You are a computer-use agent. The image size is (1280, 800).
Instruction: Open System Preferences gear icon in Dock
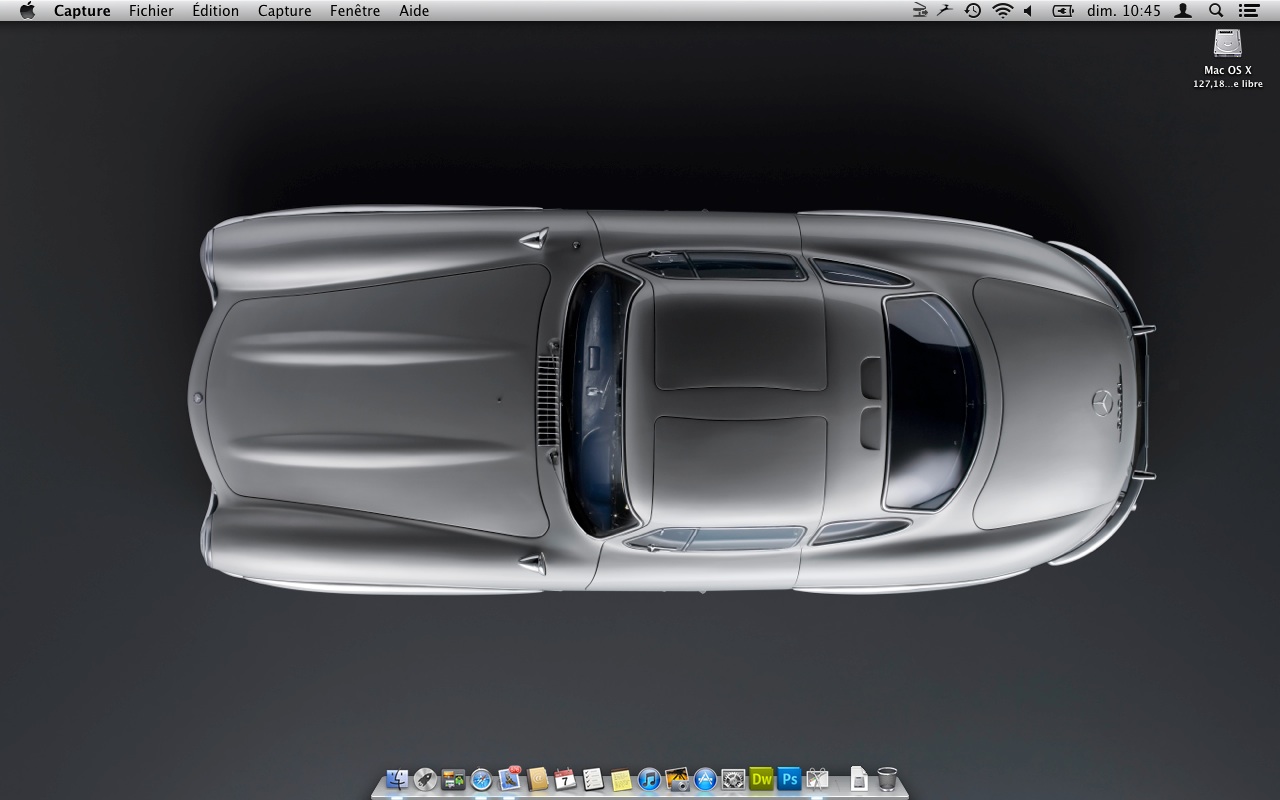(733, 779)
